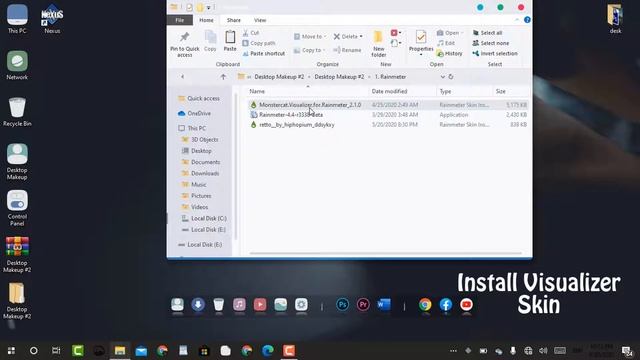
Task: Open the New item dropdown icon
Action: pos(396,33)
